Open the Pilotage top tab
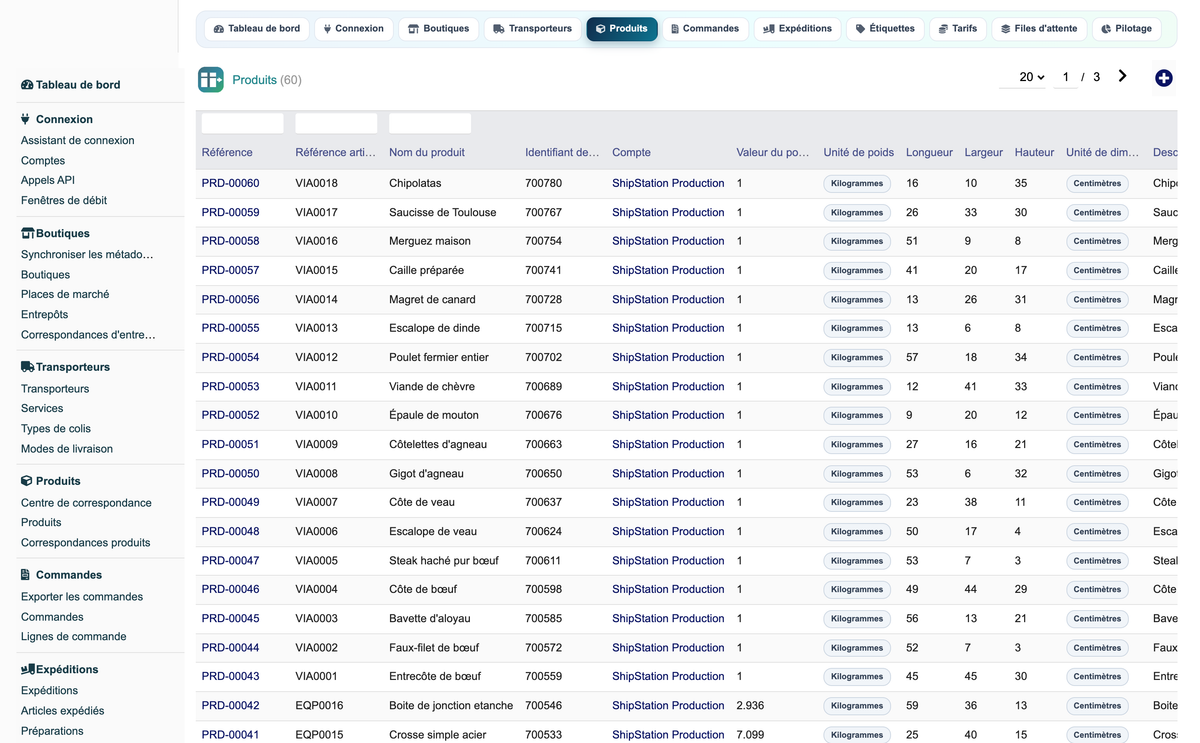Screen dimensions: 1200x743 tap(1126, 29)
